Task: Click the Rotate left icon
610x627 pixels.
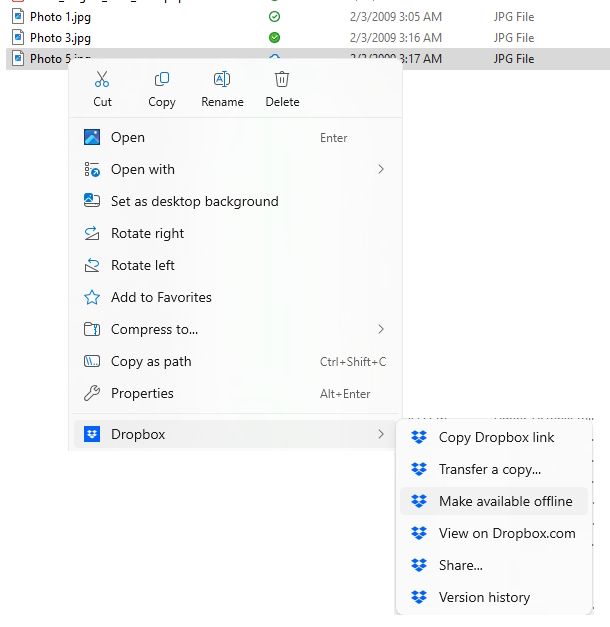Action: [92, 265]
